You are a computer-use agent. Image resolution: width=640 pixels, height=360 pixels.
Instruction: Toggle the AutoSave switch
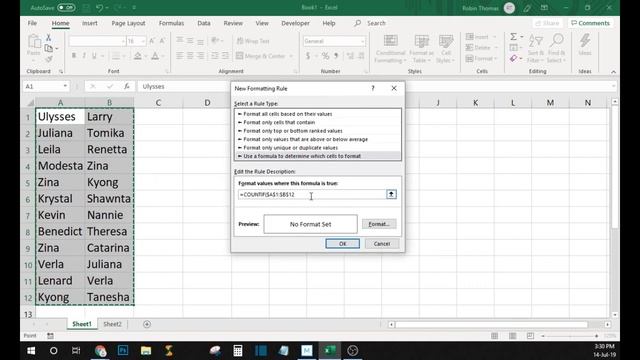tap(66, 7)
